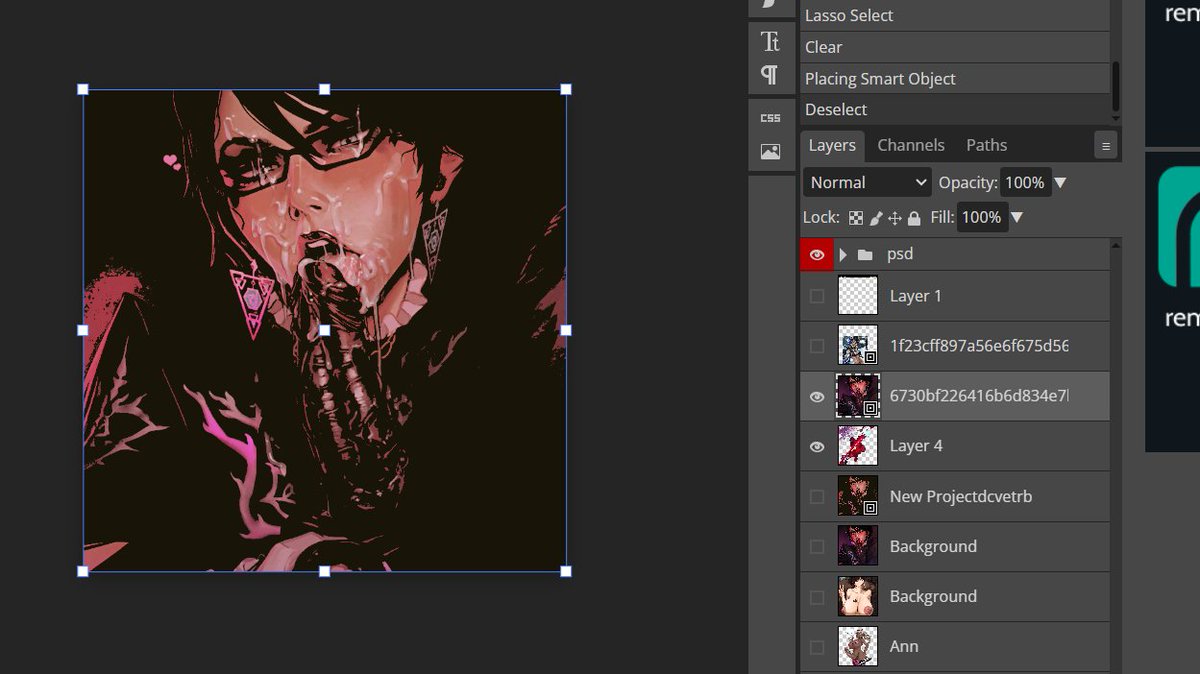Hide the psd folder group
The height and width of the screenshot is (674, 1200).
coord(817,255)
